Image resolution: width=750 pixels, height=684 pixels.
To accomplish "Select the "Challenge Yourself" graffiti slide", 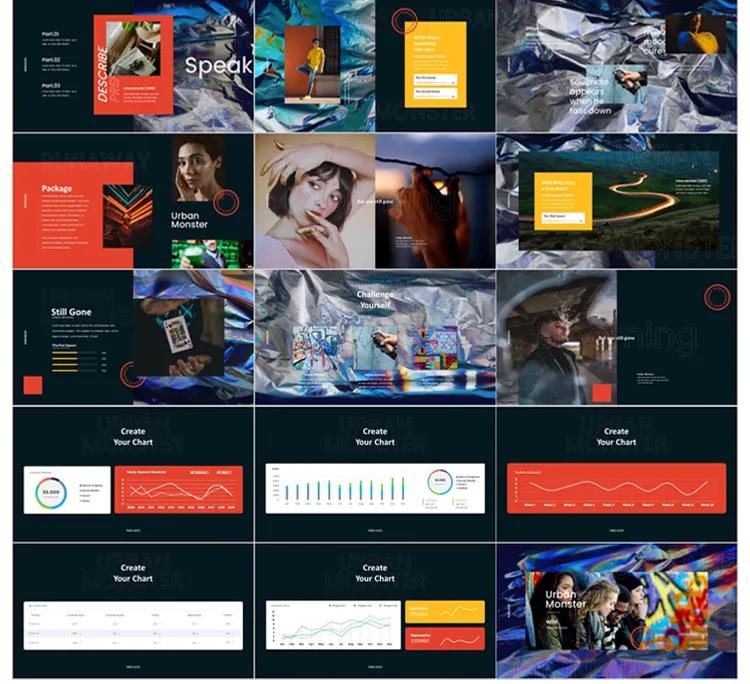I will (375, 337).
